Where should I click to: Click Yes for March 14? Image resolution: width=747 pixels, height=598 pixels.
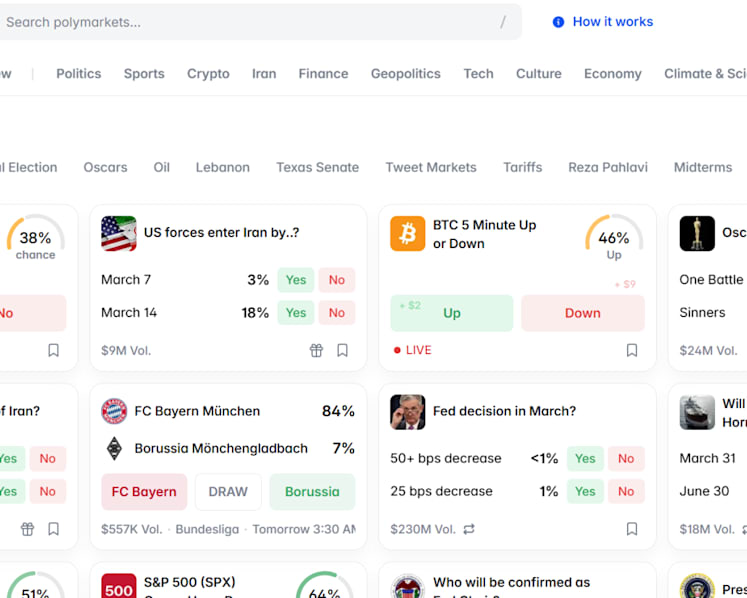[296, 313]
